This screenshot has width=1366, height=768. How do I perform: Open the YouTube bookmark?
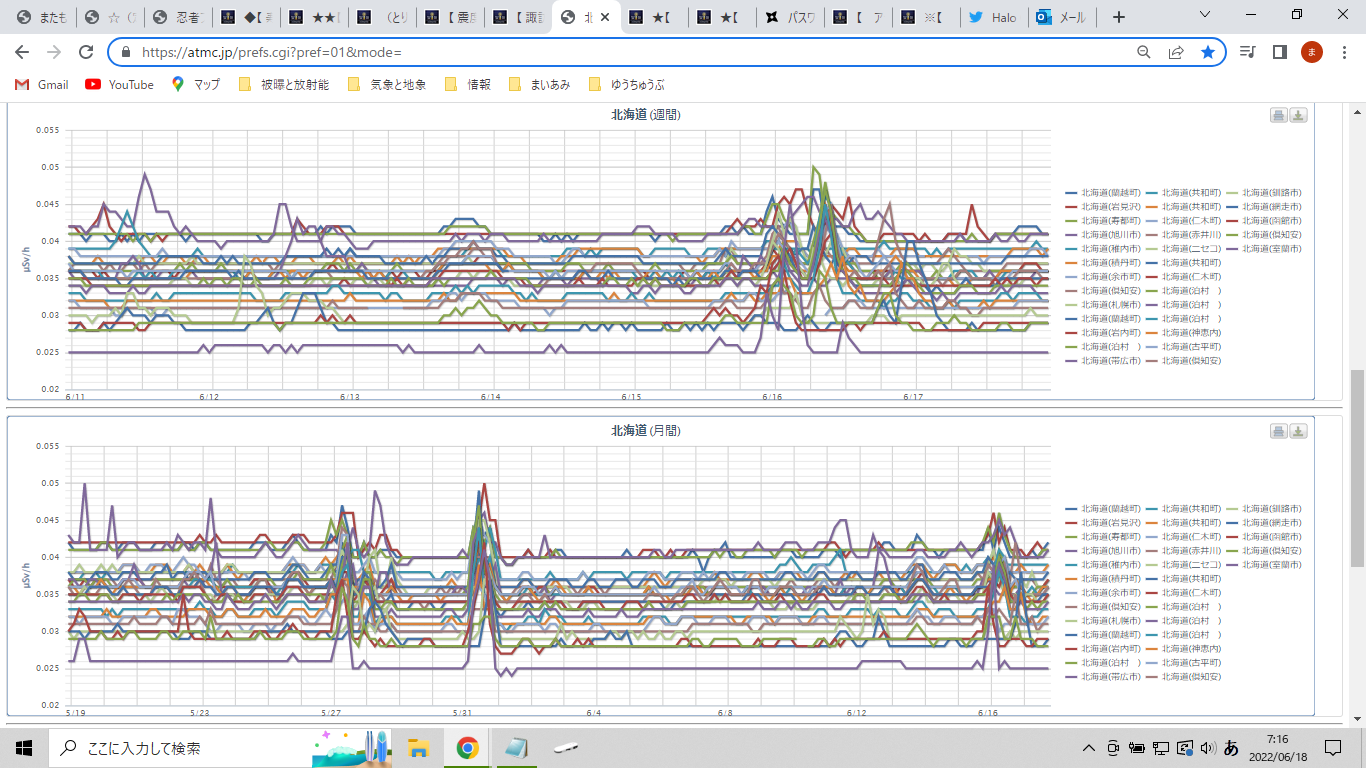pyautogui.click(x=120, y=85)
